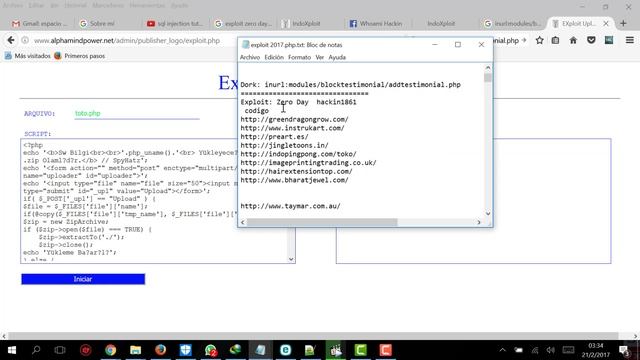
Task: Click the Notepad horizontal scrollbar thumb
Action: [x=322, y=222]
